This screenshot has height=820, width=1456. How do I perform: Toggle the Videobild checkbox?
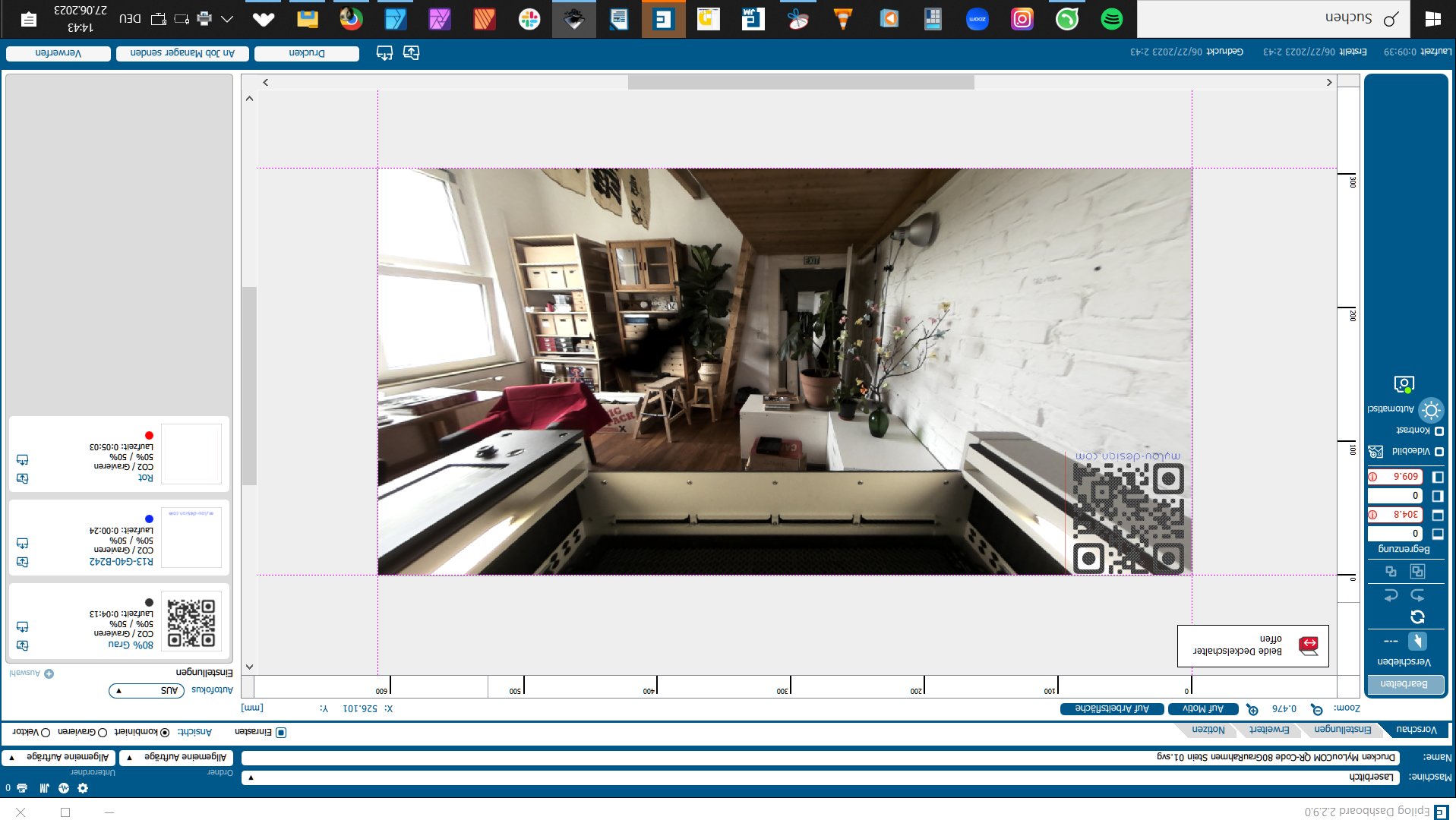(1439, 452)
